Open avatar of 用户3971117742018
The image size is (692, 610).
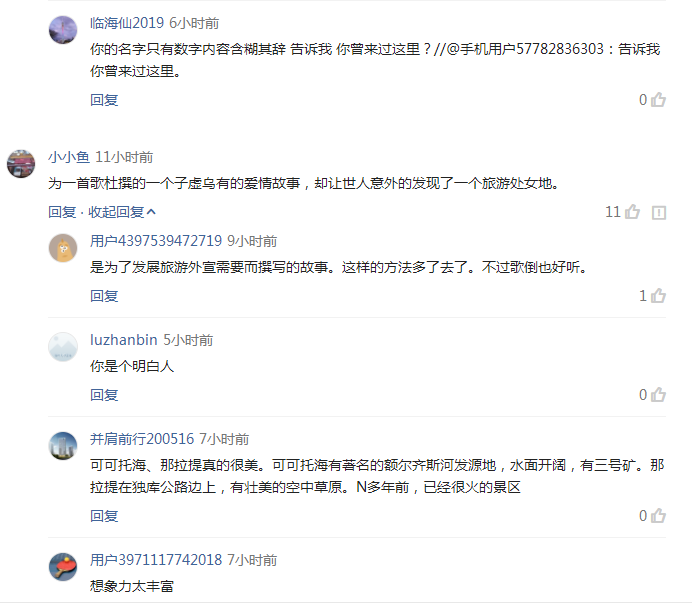click(x=63, y=567)
